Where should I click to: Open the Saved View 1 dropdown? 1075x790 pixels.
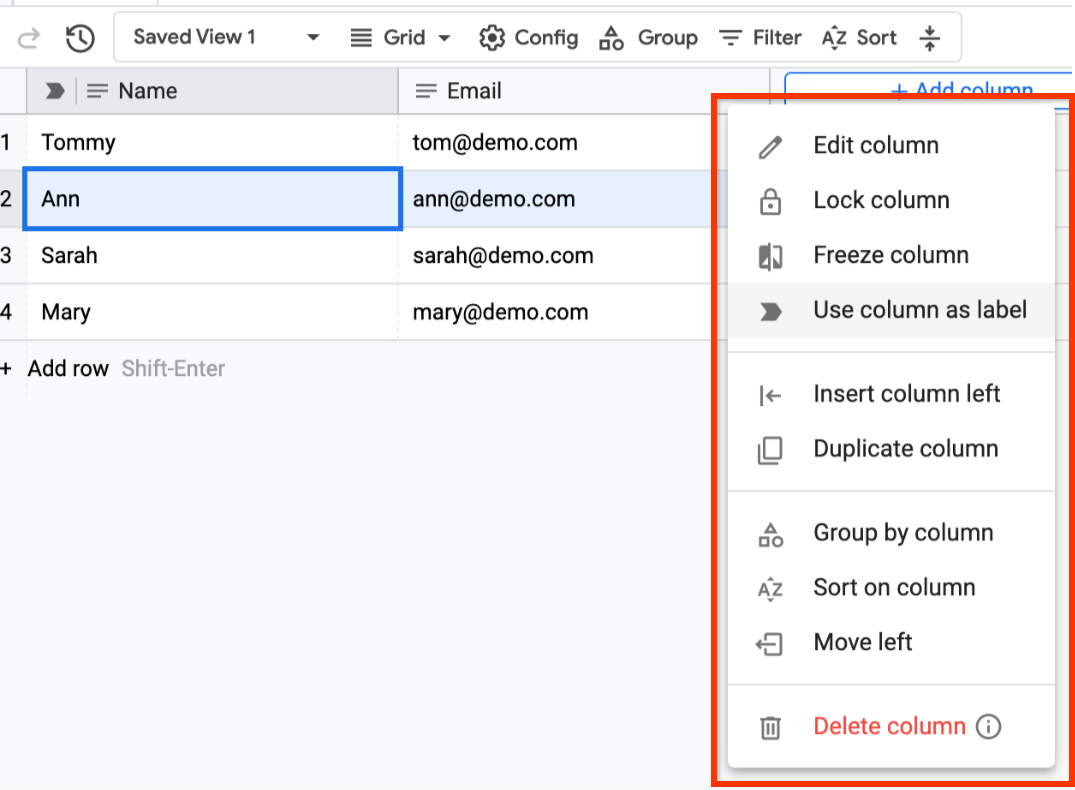222,36
